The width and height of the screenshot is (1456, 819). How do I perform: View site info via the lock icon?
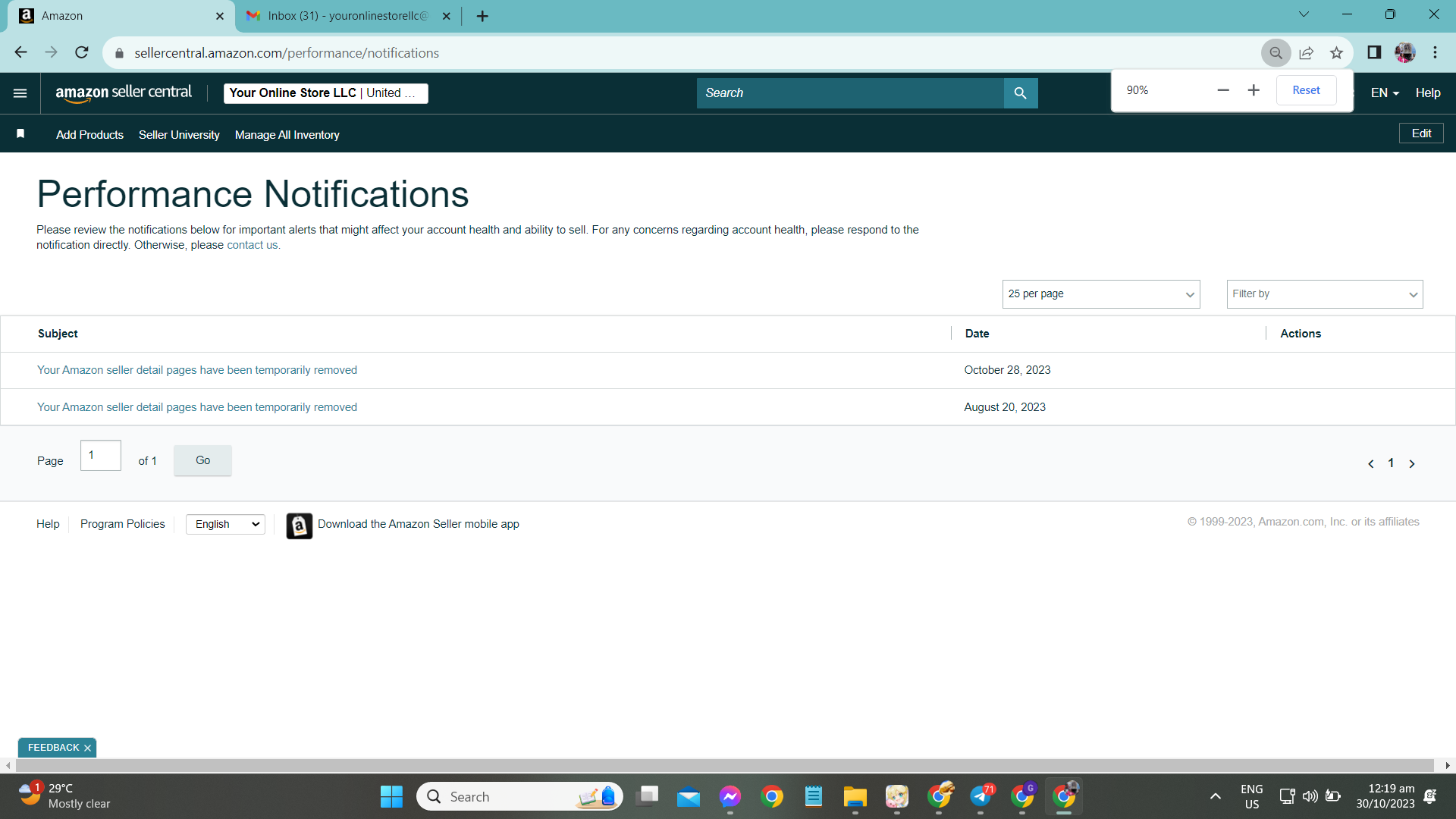(x=119, y=53)
